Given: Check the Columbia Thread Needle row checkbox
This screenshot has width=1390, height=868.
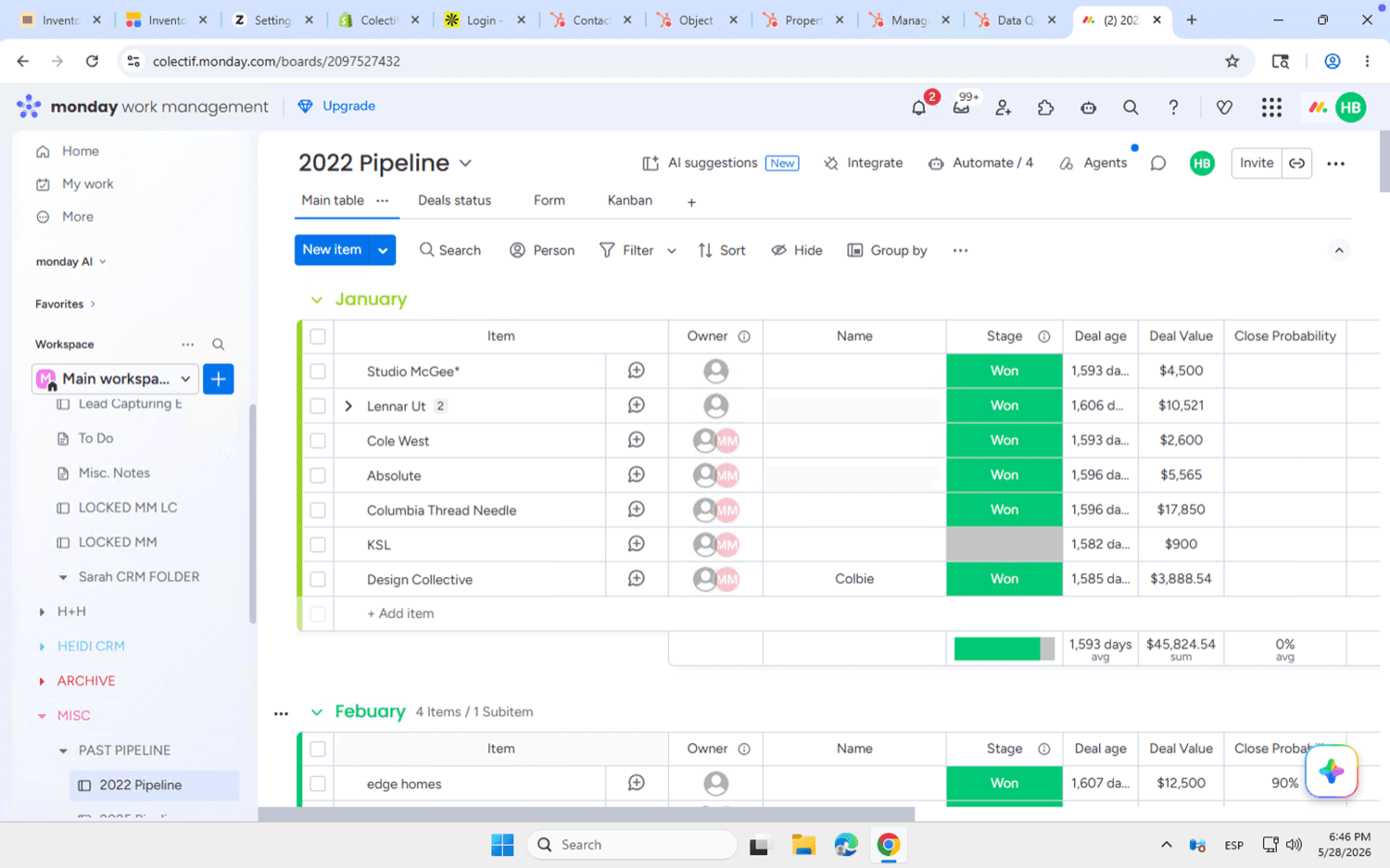Looking at the screenshot, I should (318, 509).
